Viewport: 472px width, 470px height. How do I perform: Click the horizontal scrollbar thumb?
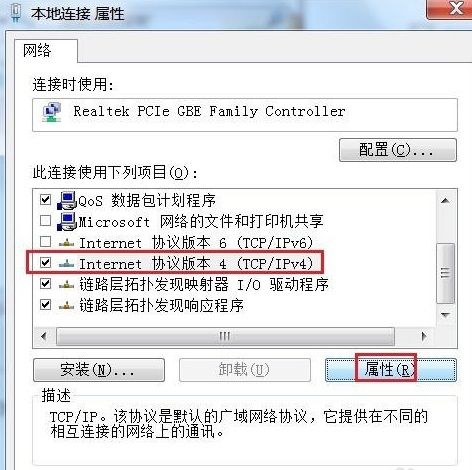[225, 336]
